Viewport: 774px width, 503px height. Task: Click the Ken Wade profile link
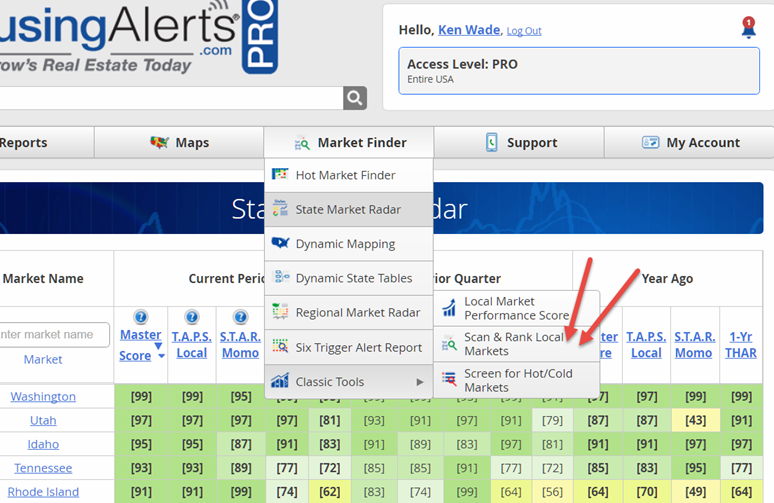[x=469, y=30]
